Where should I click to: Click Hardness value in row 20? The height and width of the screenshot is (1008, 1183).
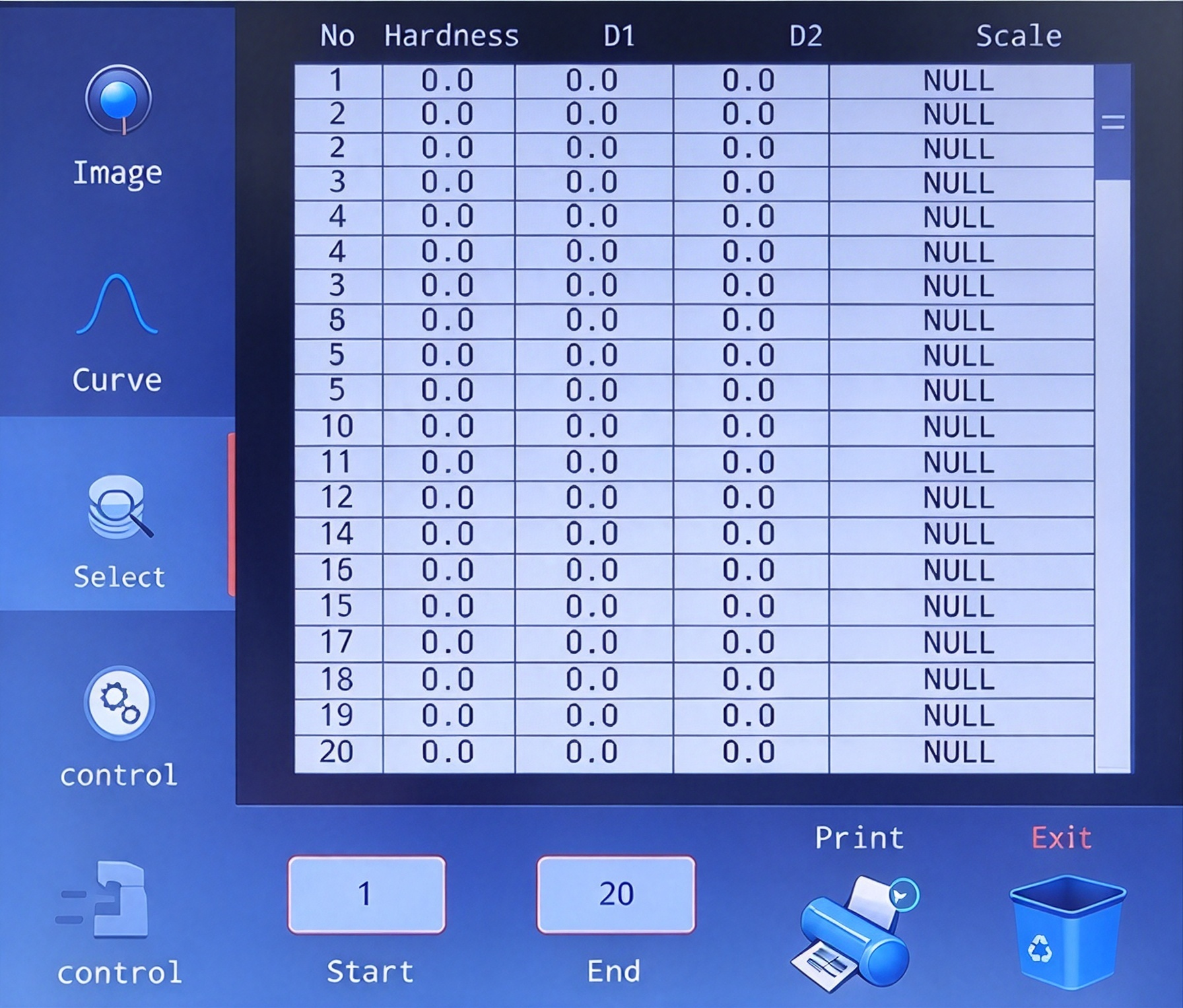click(448, 753)
